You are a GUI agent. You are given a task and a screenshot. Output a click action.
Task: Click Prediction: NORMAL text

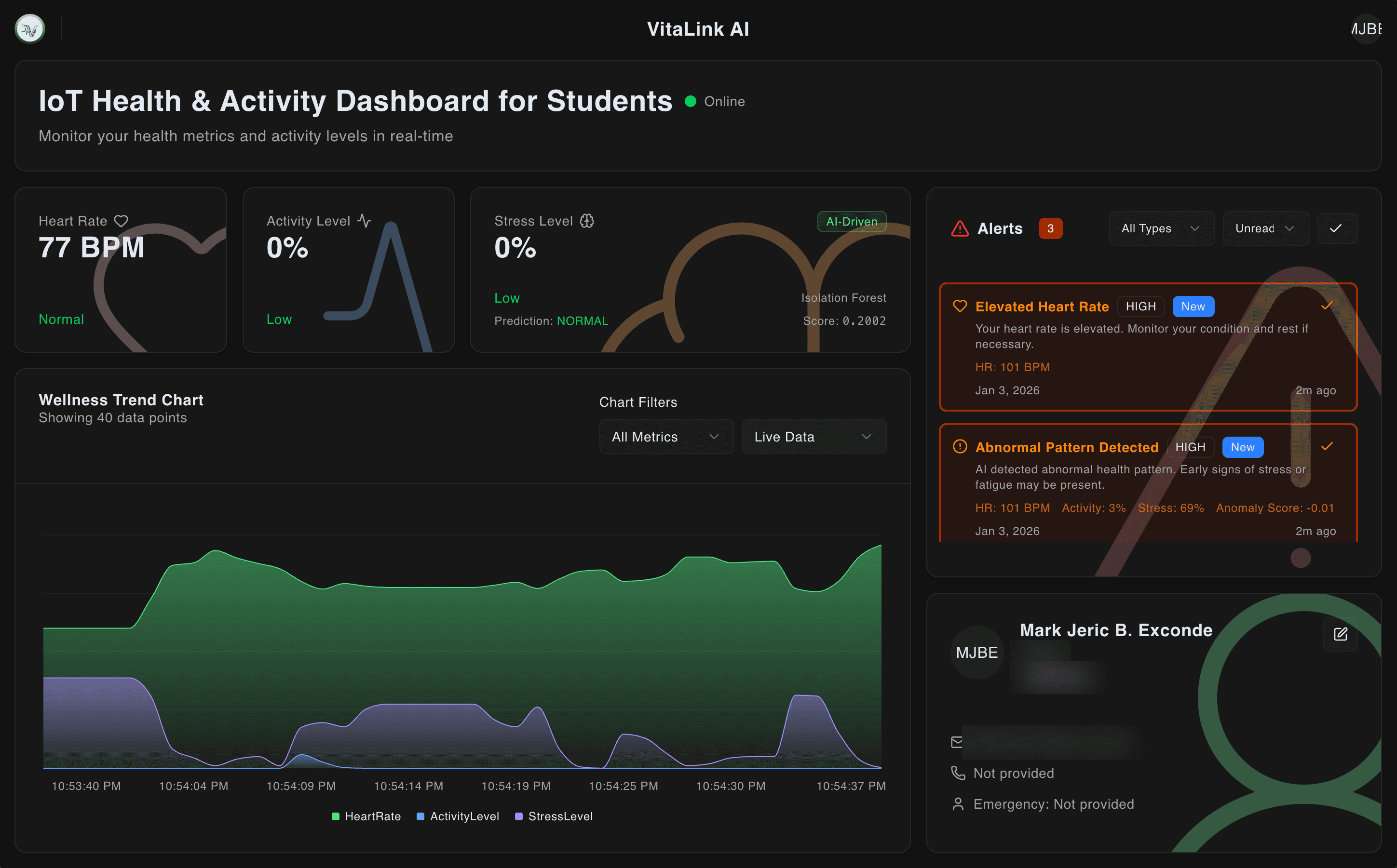(x=551, y=321)
